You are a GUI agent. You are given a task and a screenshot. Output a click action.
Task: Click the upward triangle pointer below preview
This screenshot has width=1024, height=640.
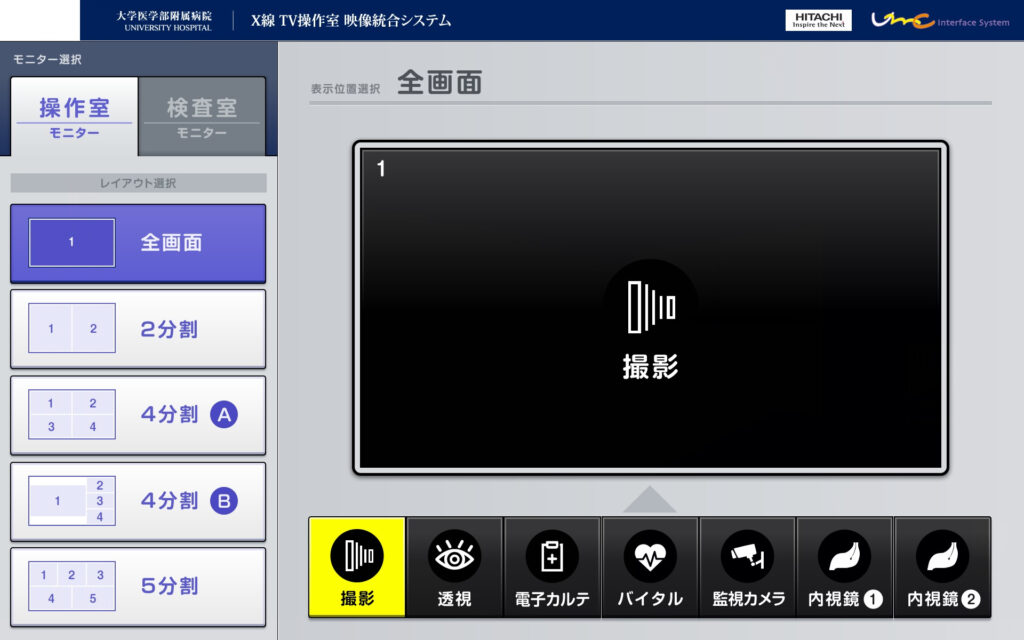click(650, 499)
